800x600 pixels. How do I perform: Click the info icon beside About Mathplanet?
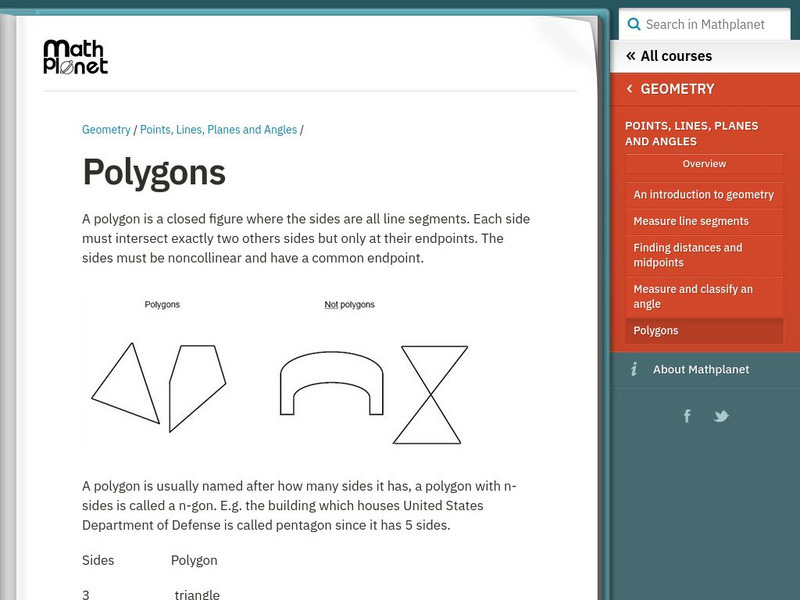coord(634,369)
